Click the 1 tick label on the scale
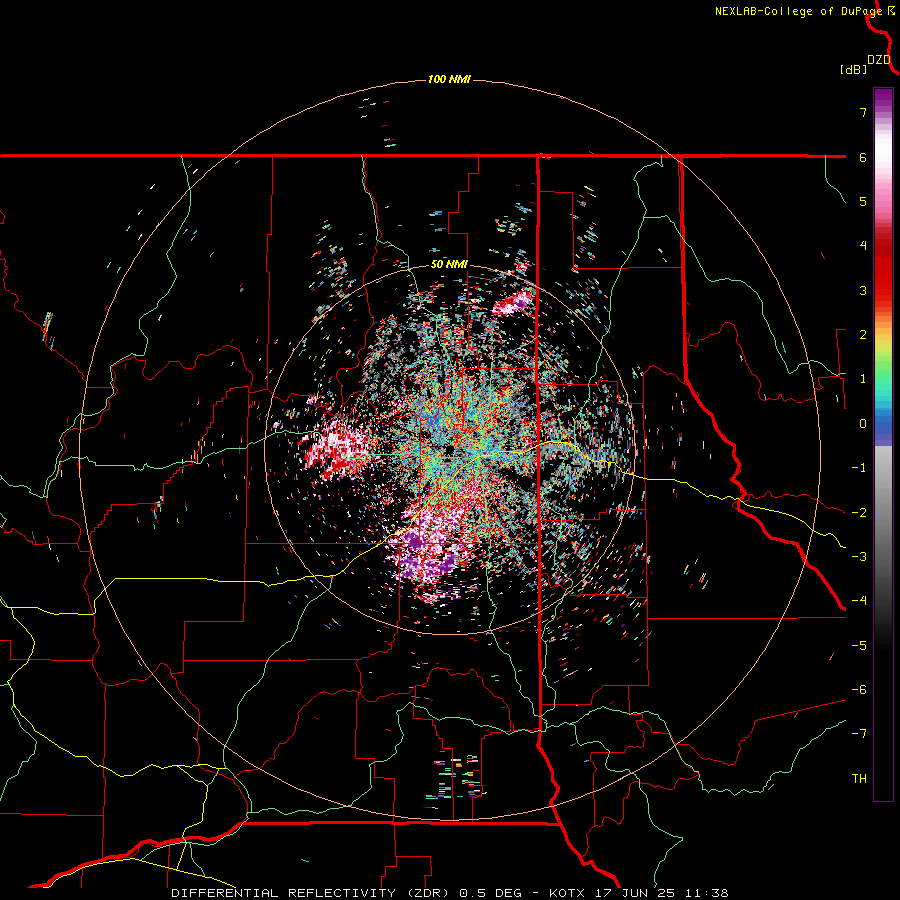Screen dimensions: 900x900 (863, 379)
